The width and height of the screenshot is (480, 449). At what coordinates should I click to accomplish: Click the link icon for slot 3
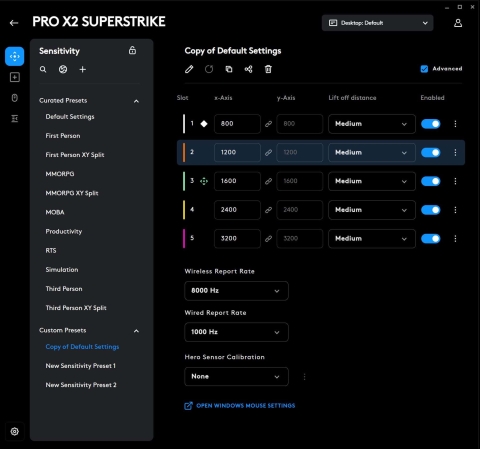tap(268, 181)
